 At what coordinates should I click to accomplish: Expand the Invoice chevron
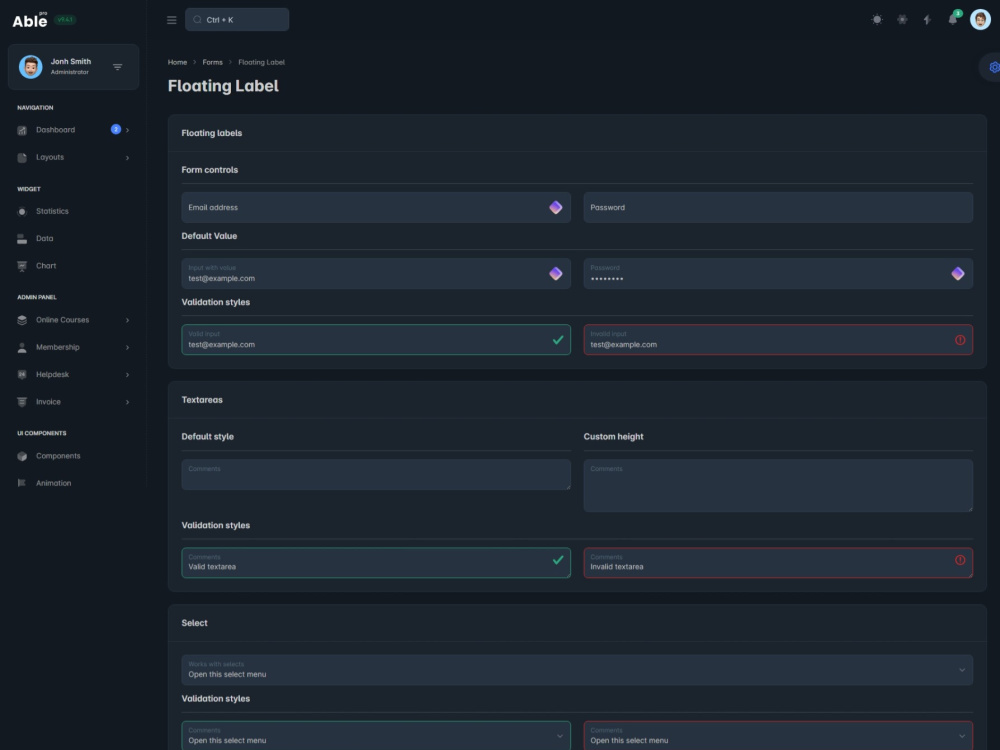tap(128, 402)
